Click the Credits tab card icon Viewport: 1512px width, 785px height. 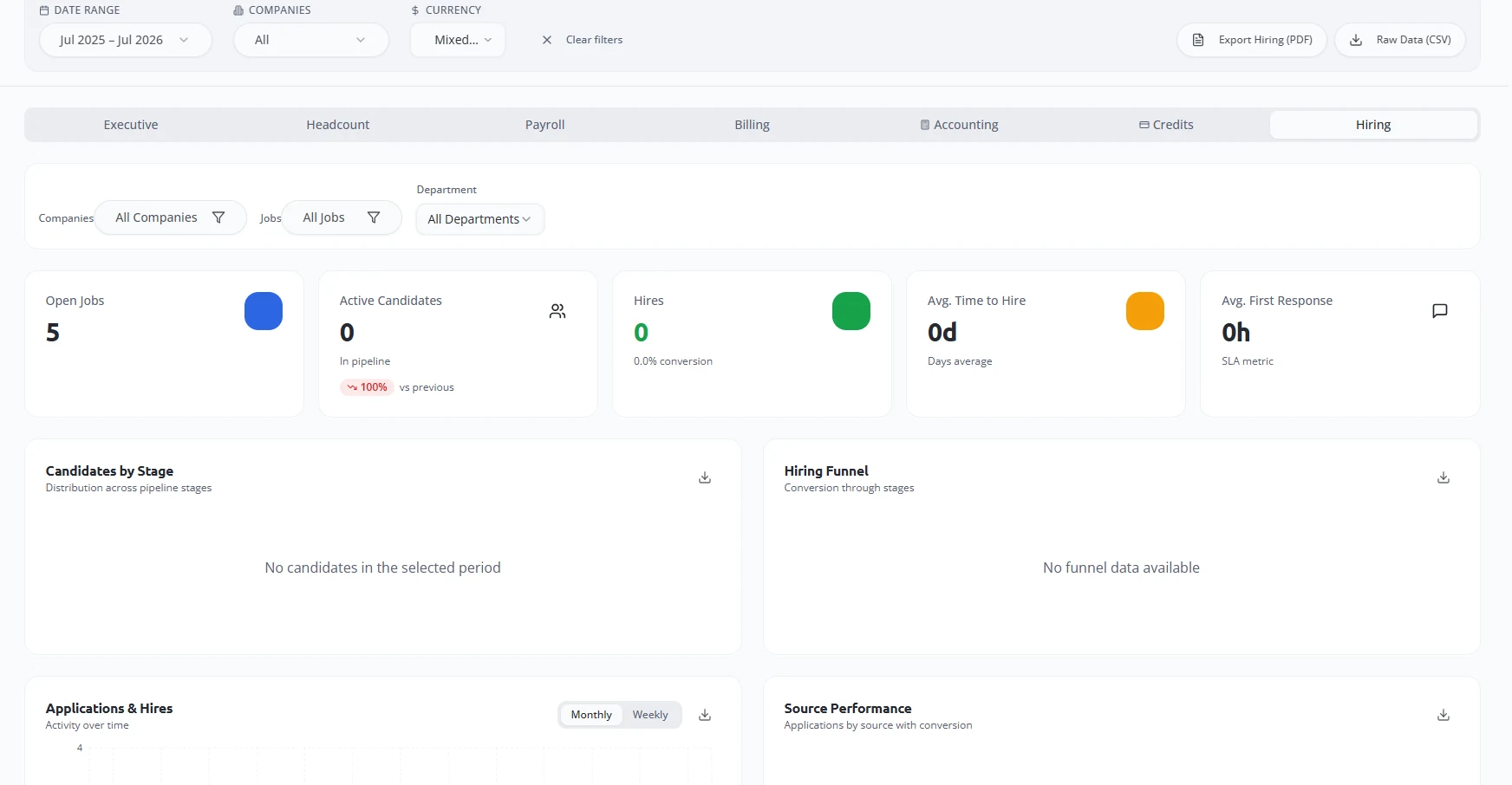(x=1144, y=125)
